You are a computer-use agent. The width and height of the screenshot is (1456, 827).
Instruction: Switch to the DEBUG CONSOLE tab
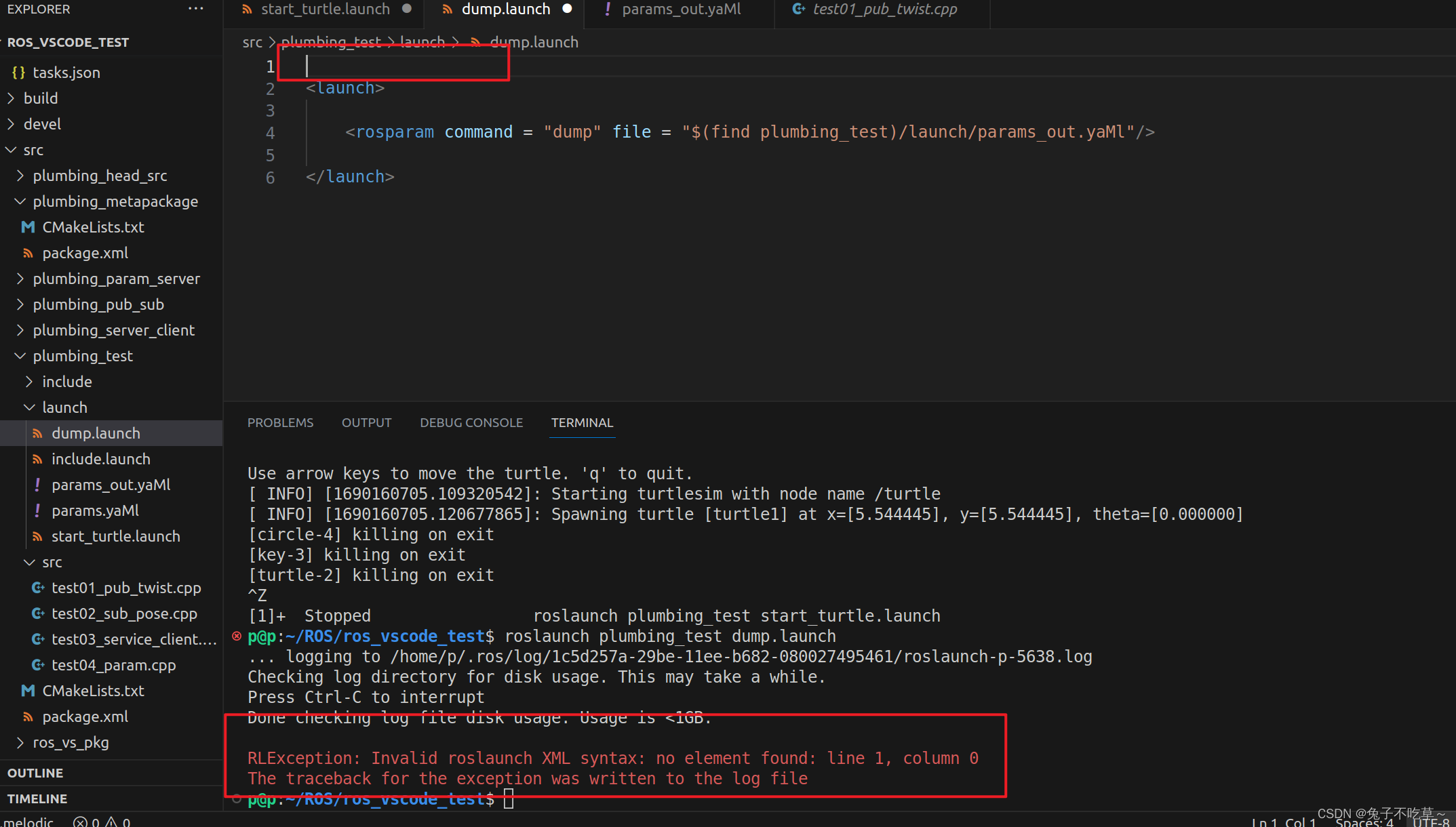(471, 422)
